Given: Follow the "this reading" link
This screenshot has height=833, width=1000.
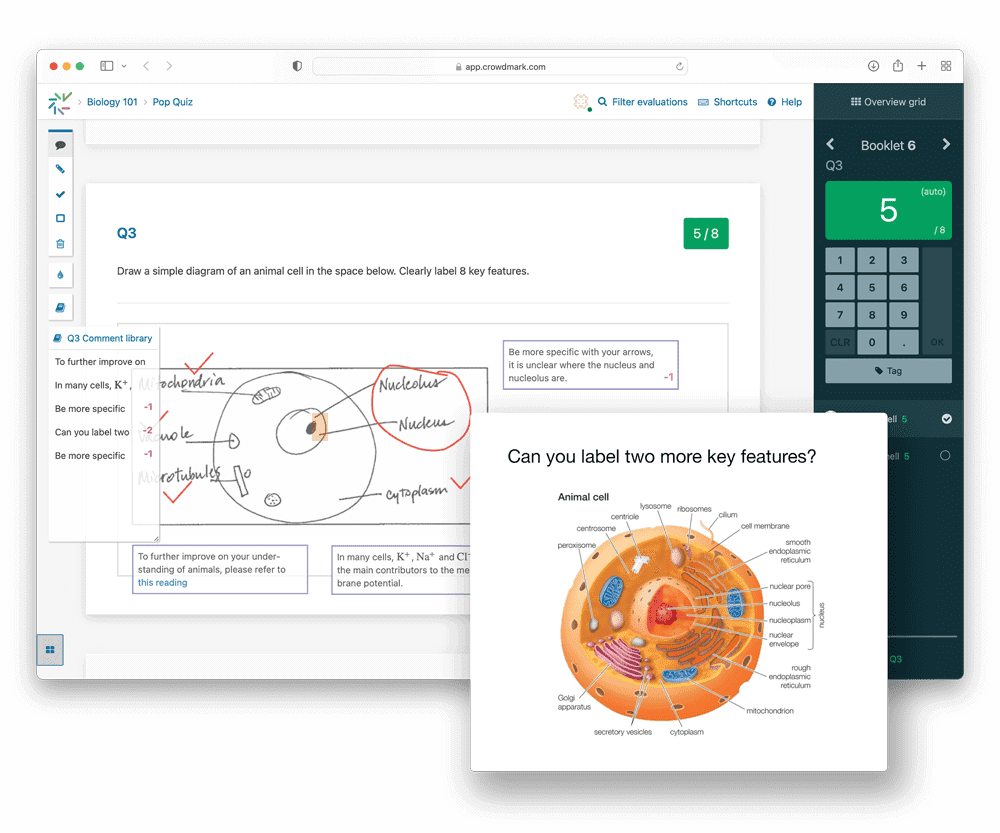Looking at the screenshot, I should (162, 583).
